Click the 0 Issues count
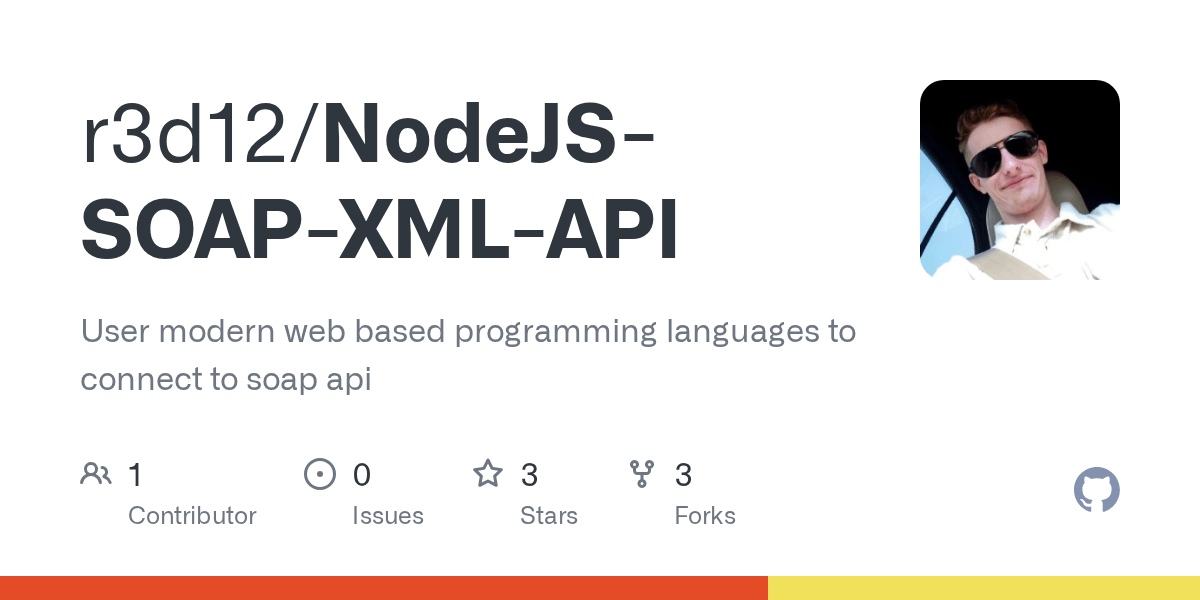The height and width of the screenshot is (600, 1200). pos(362,474)
